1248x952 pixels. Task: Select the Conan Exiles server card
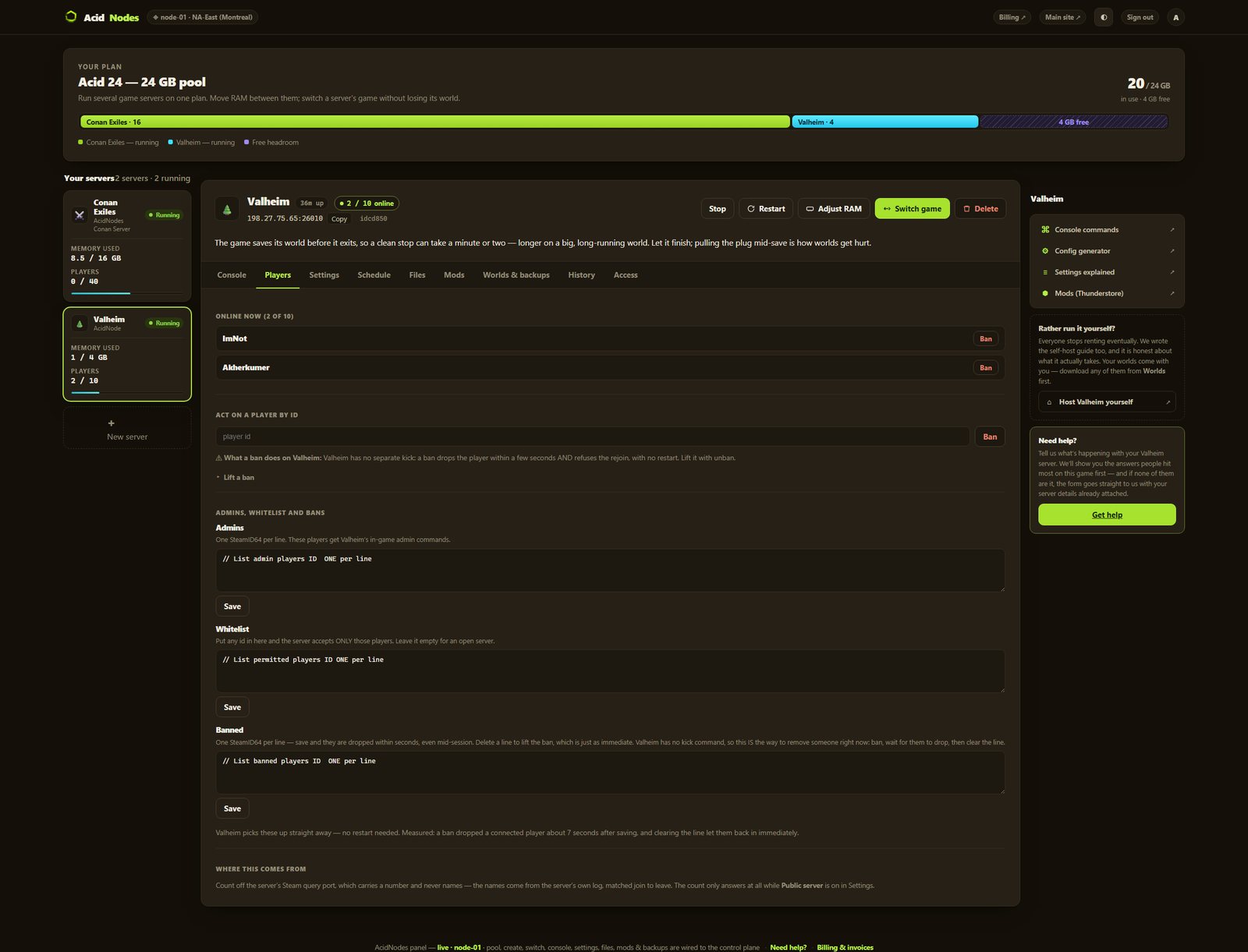(x=127, y=246)
